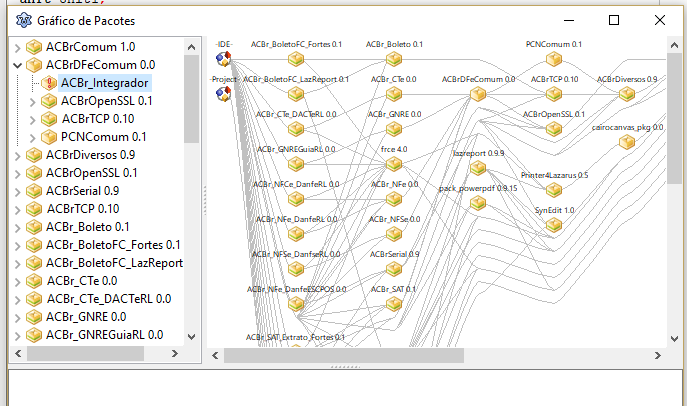Screen dimensions: 687x406
Task: Select cairocanvas_pkg 0.0 graph node
Action: click(627, 142)
